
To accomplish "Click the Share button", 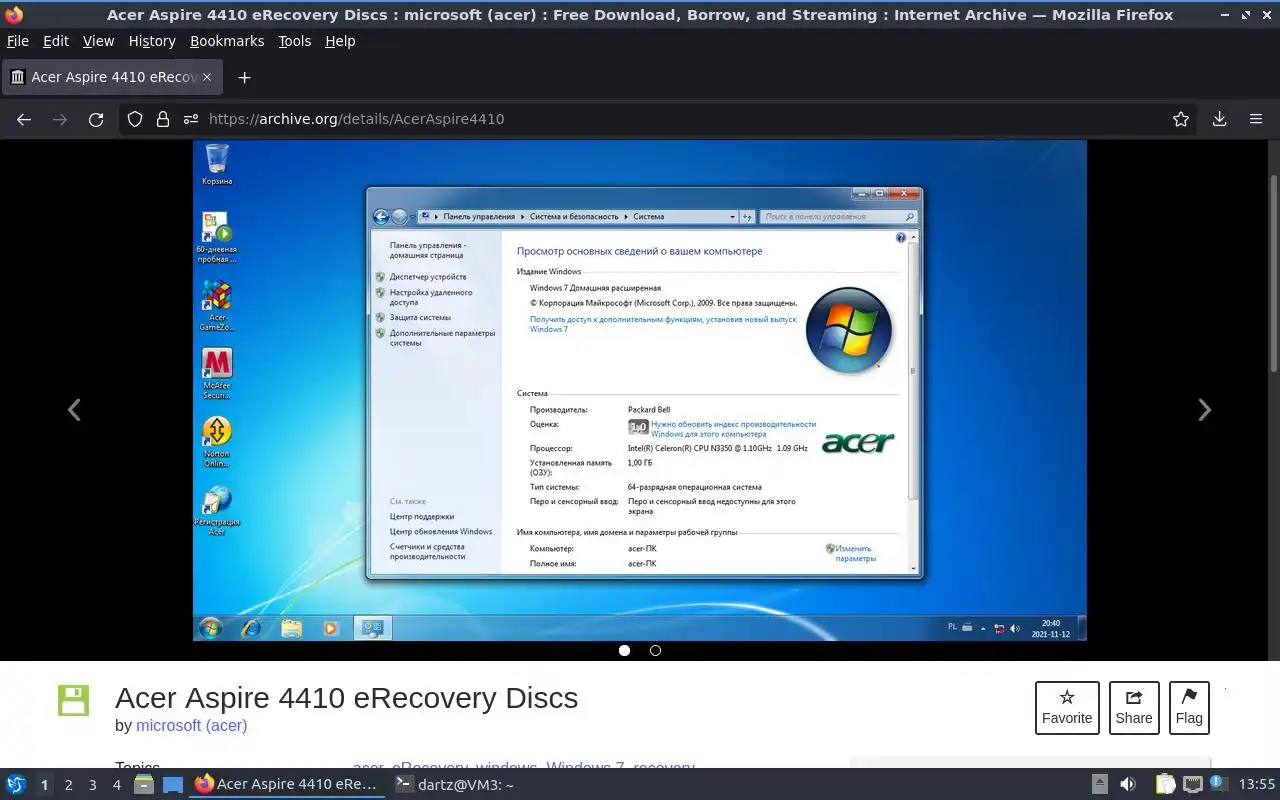I will click(x=1134, y=707).
